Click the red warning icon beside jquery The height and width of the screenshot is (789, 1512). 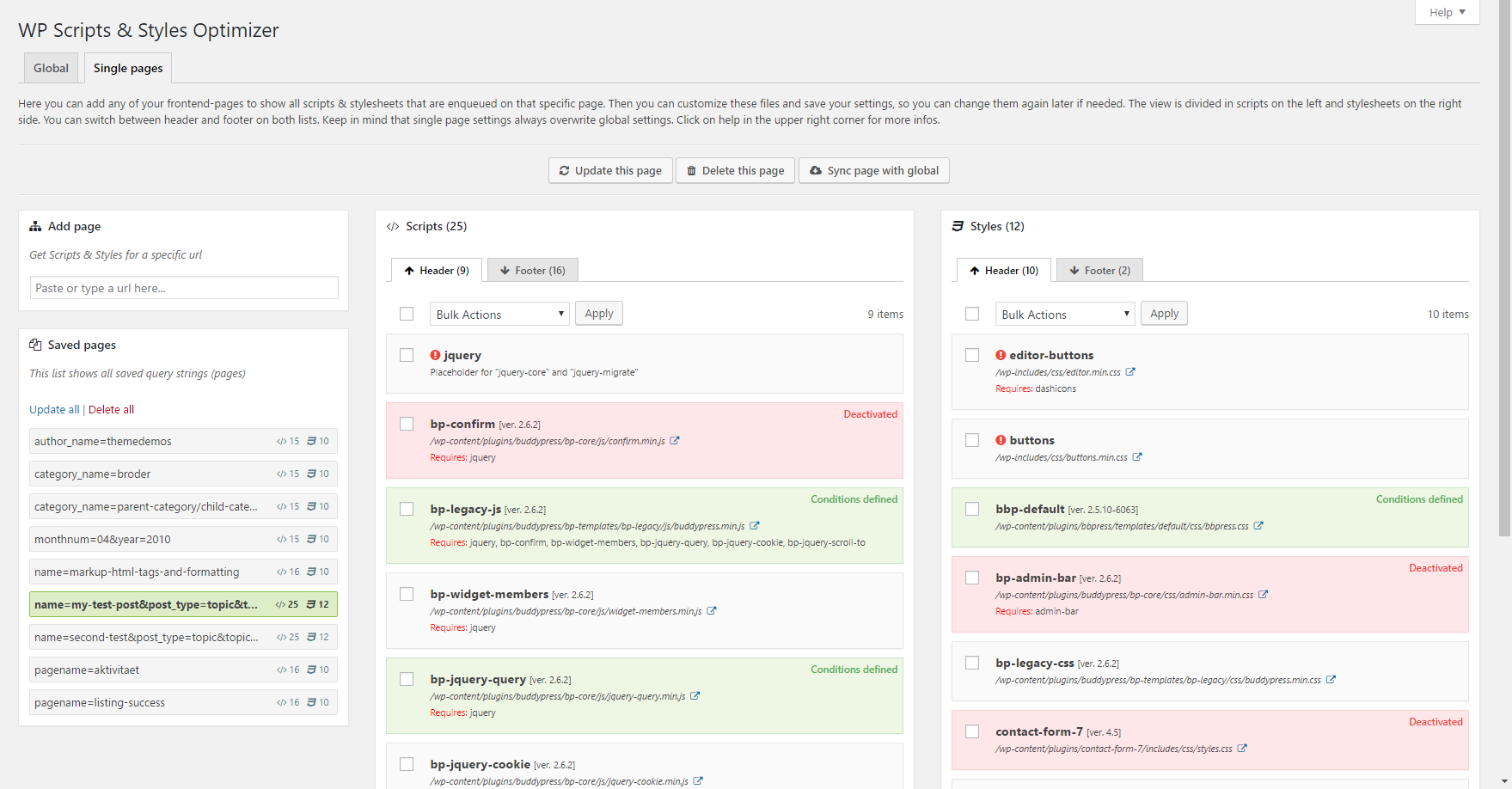pyautogui.click(x=435, y=355)
